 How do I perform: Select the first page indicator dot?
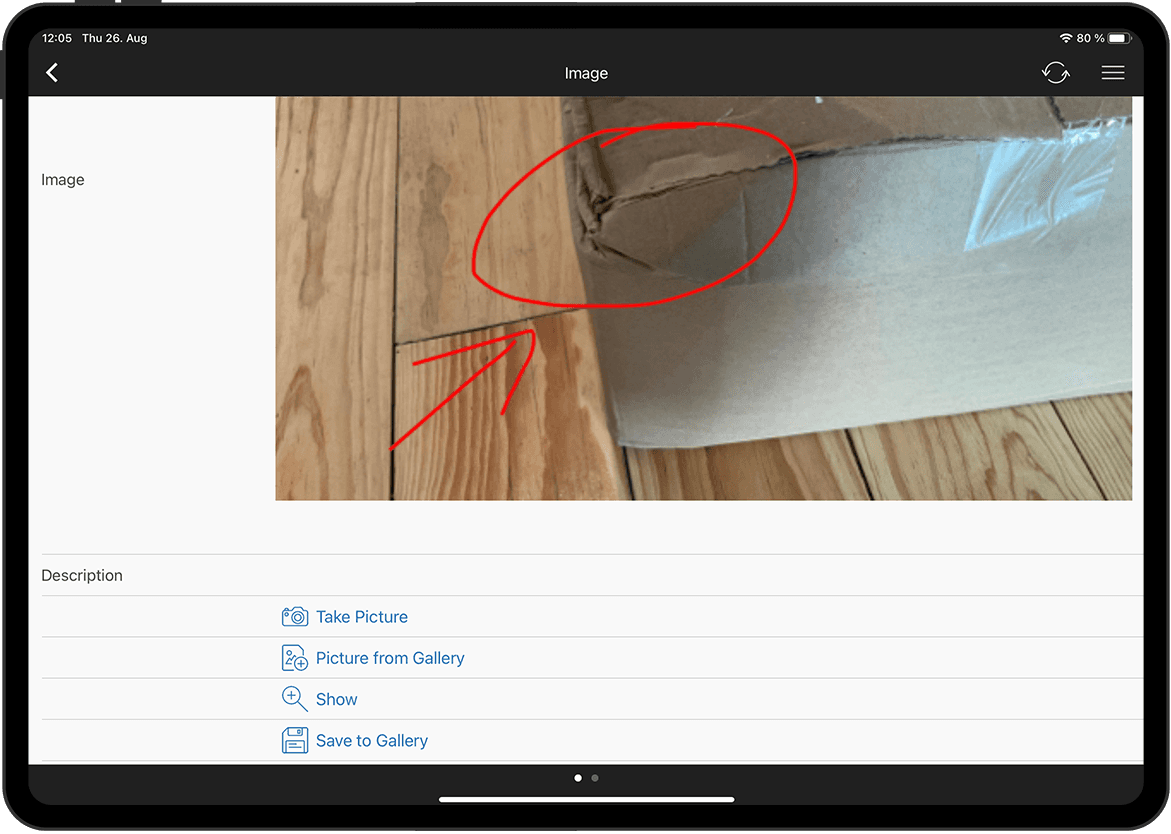(x=578, y=777)
